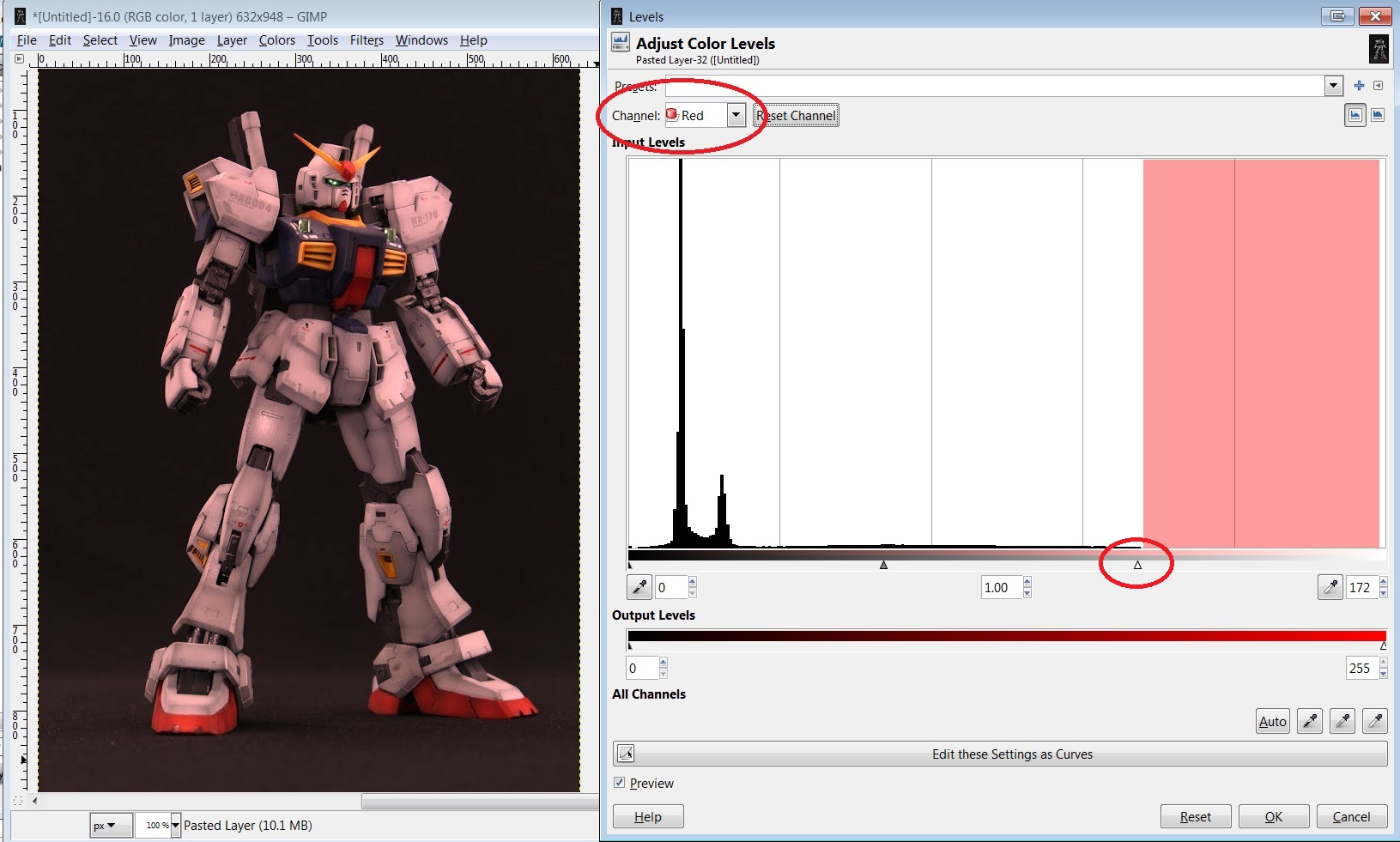This screenshot has height=842, width=1400.
Task: Pick white point with input eyedropper
Action: pos(1330,587)
